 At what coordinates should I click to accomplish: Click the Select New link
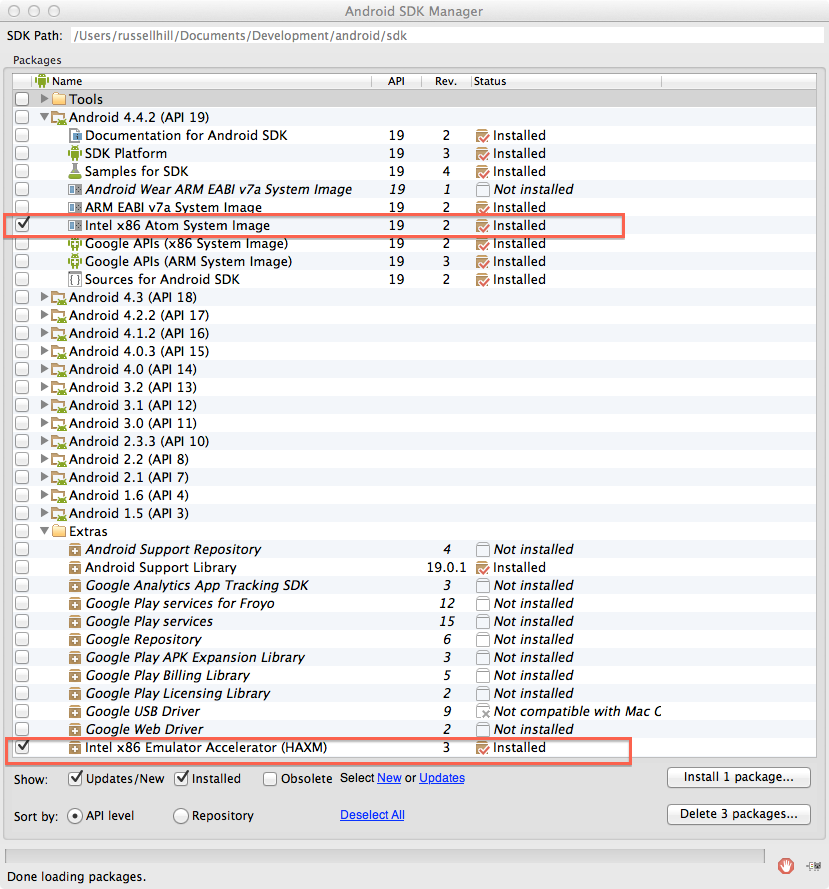pyautogui.click(x=390, y=778)
